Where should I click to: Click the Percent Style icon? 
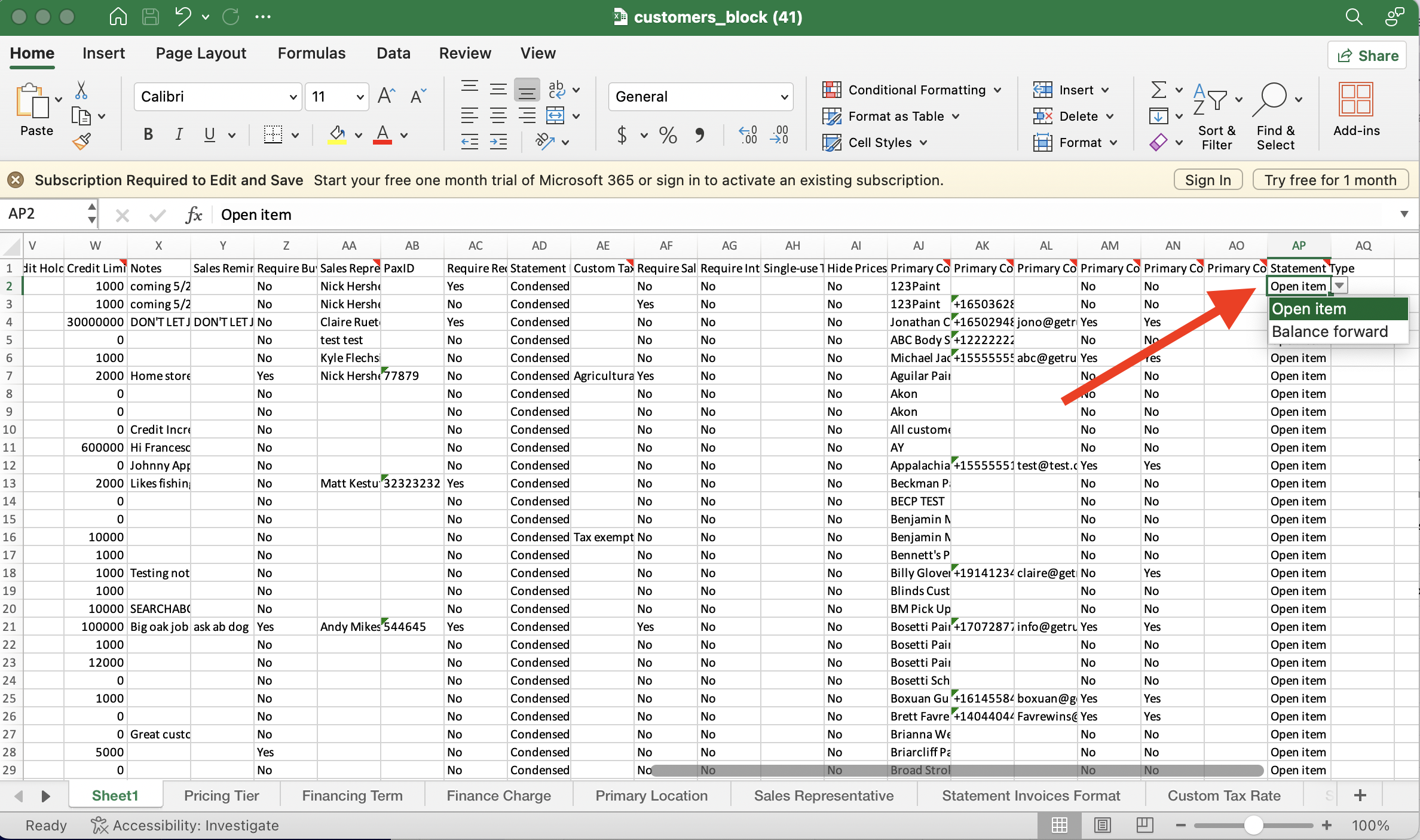pyautogui.click(x=668, y=135)
